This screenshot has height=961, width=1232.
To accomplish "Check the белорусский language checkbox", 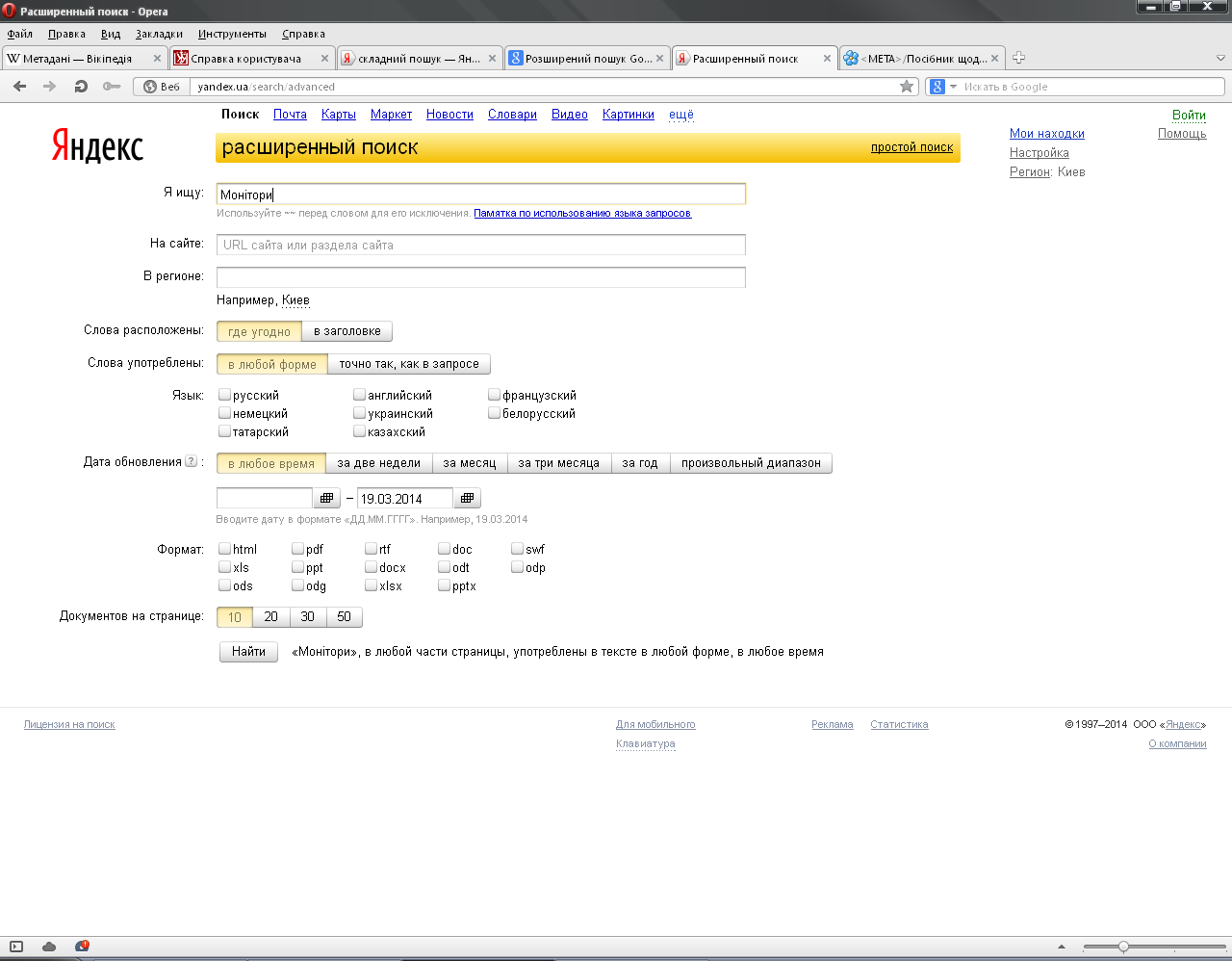I will tap(494, 412).
